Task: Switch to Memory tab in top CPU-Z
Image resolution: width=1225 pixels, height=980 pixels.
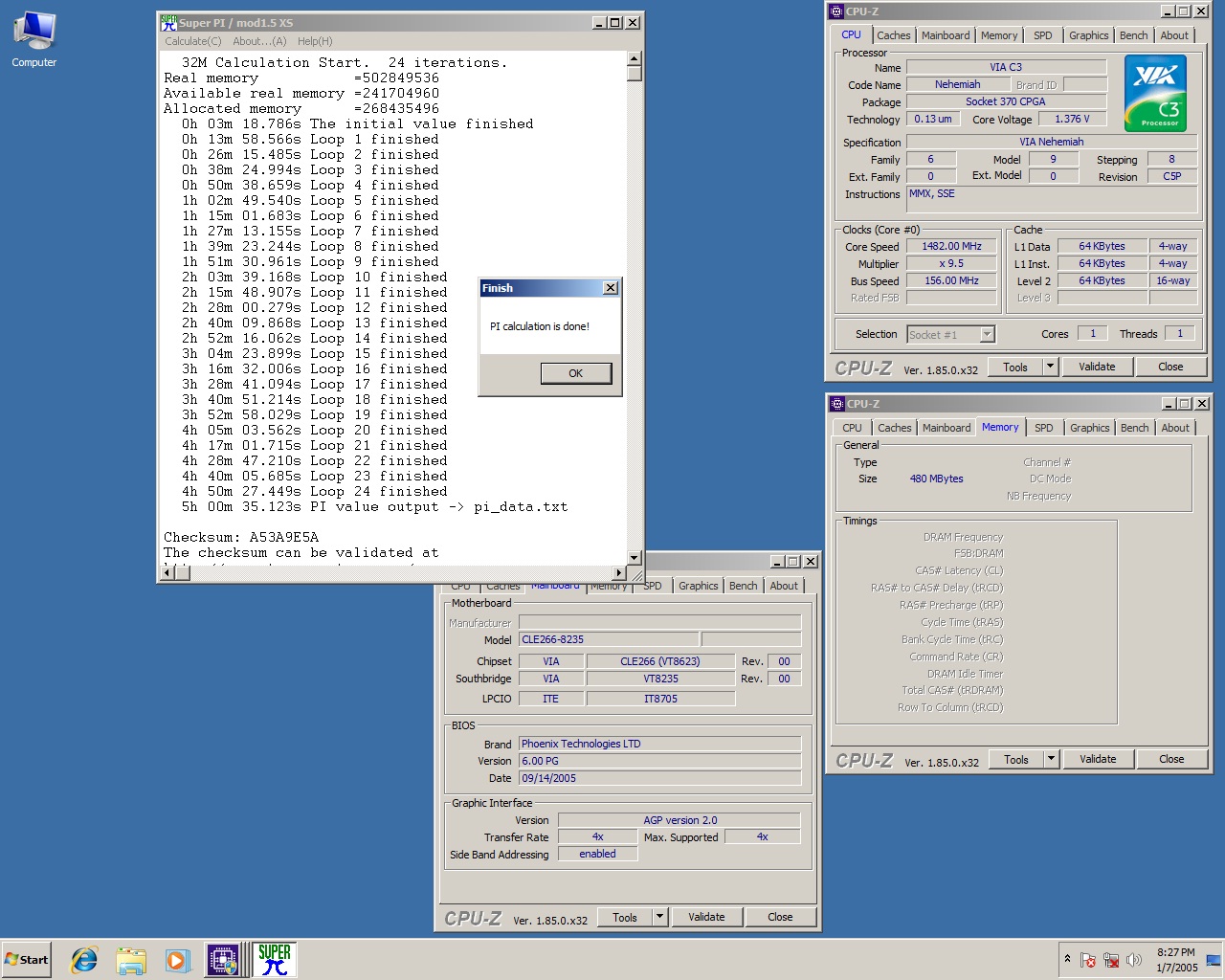Action: pyautogui.click(x=999, y=35)
